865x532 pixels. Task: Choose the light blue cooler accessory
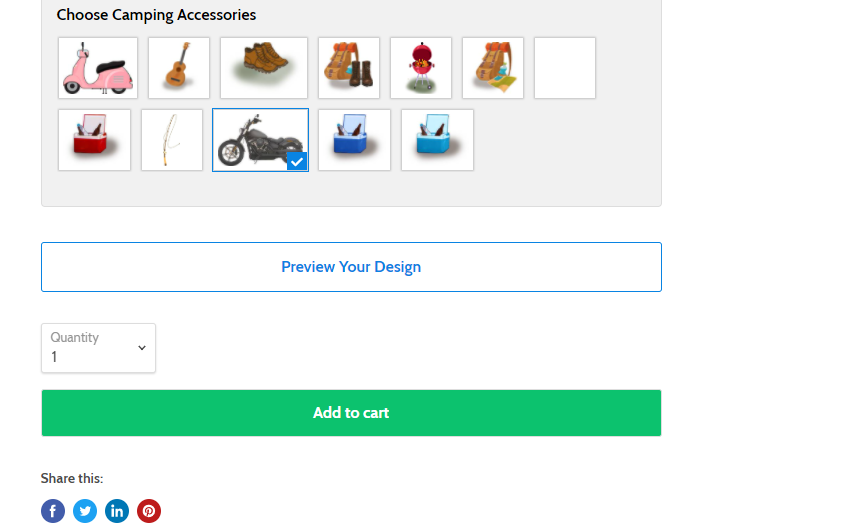[x=437, y=140]
